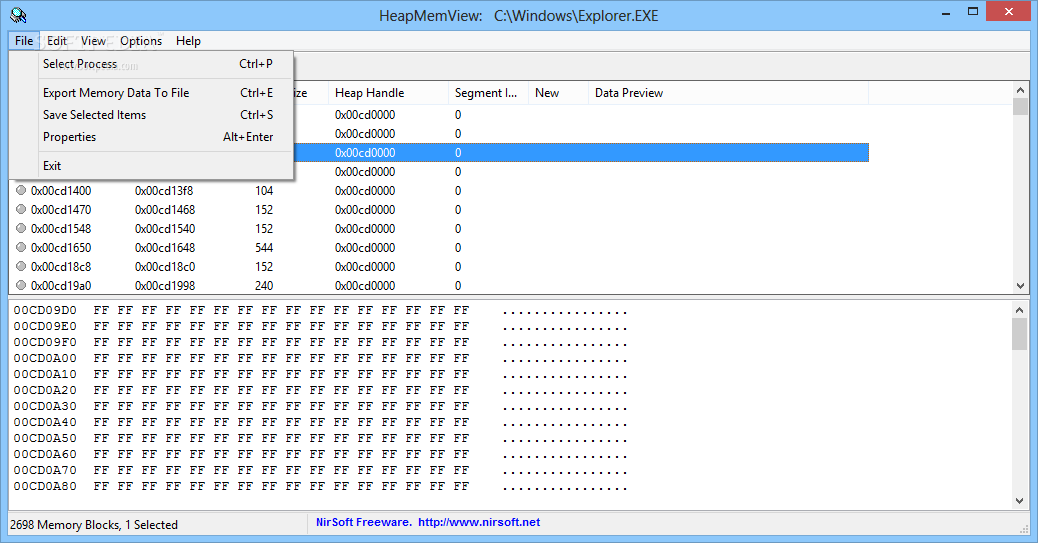This screenshot has width=1038, height=543.
Task: Click hex dump address 00CD09D0
Action: click(45, 310)
